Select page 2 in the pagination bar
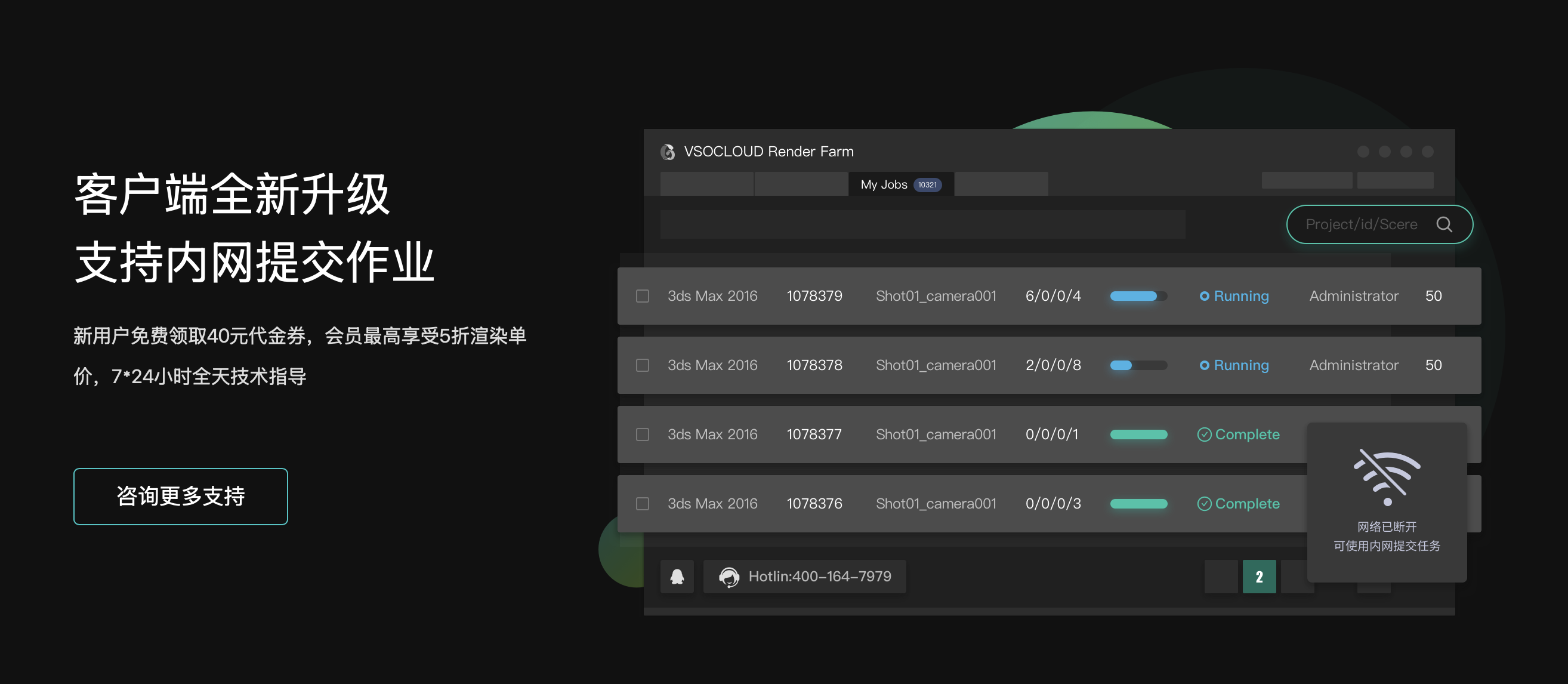The image size is (1568, 684). [1260, 576]
